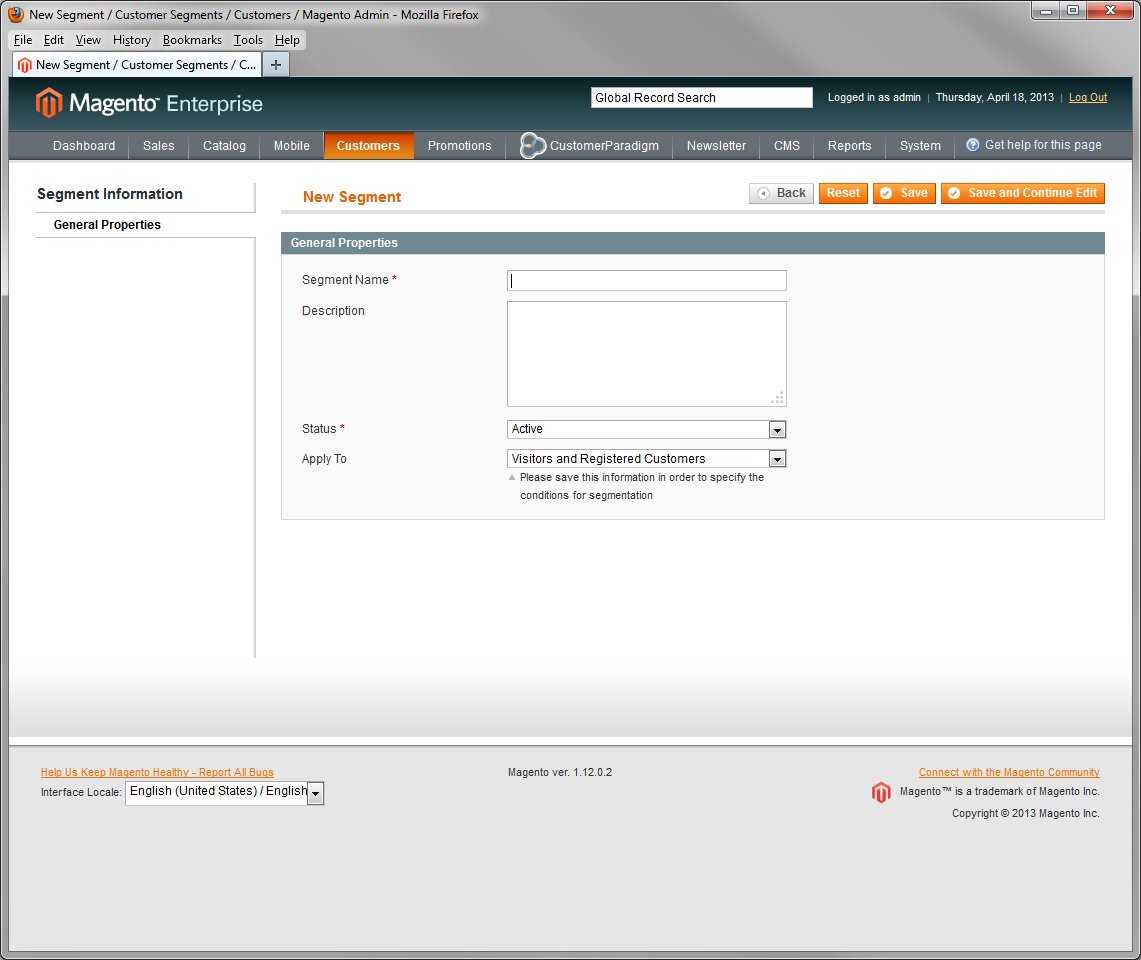Image resolution: width=1141 pixels, height=960 pixels.
Task: Select the New Segment browser tab
Action: 137,65
